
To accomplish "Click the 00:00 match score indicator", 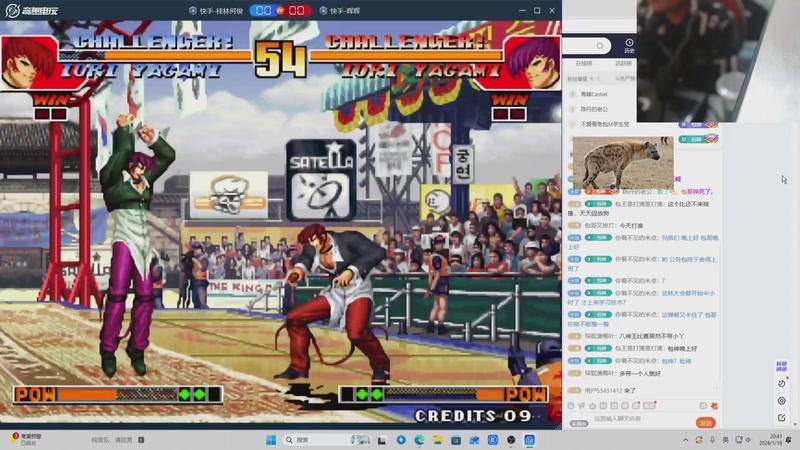I will pos(280,11).
